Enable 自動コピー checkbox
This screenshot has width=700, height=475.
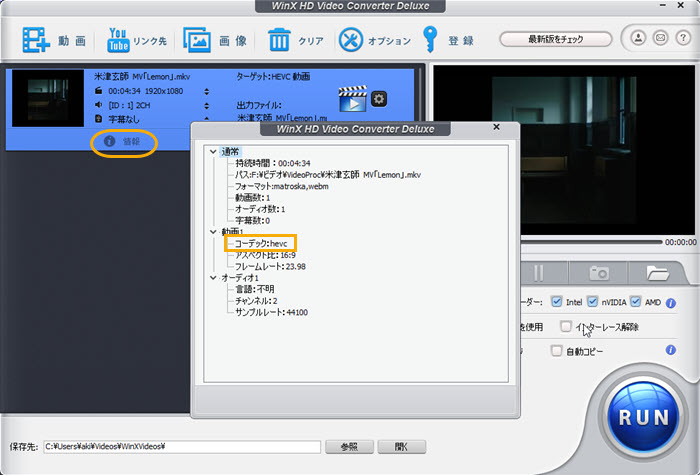pyautogui.click(x=556, y=351)
